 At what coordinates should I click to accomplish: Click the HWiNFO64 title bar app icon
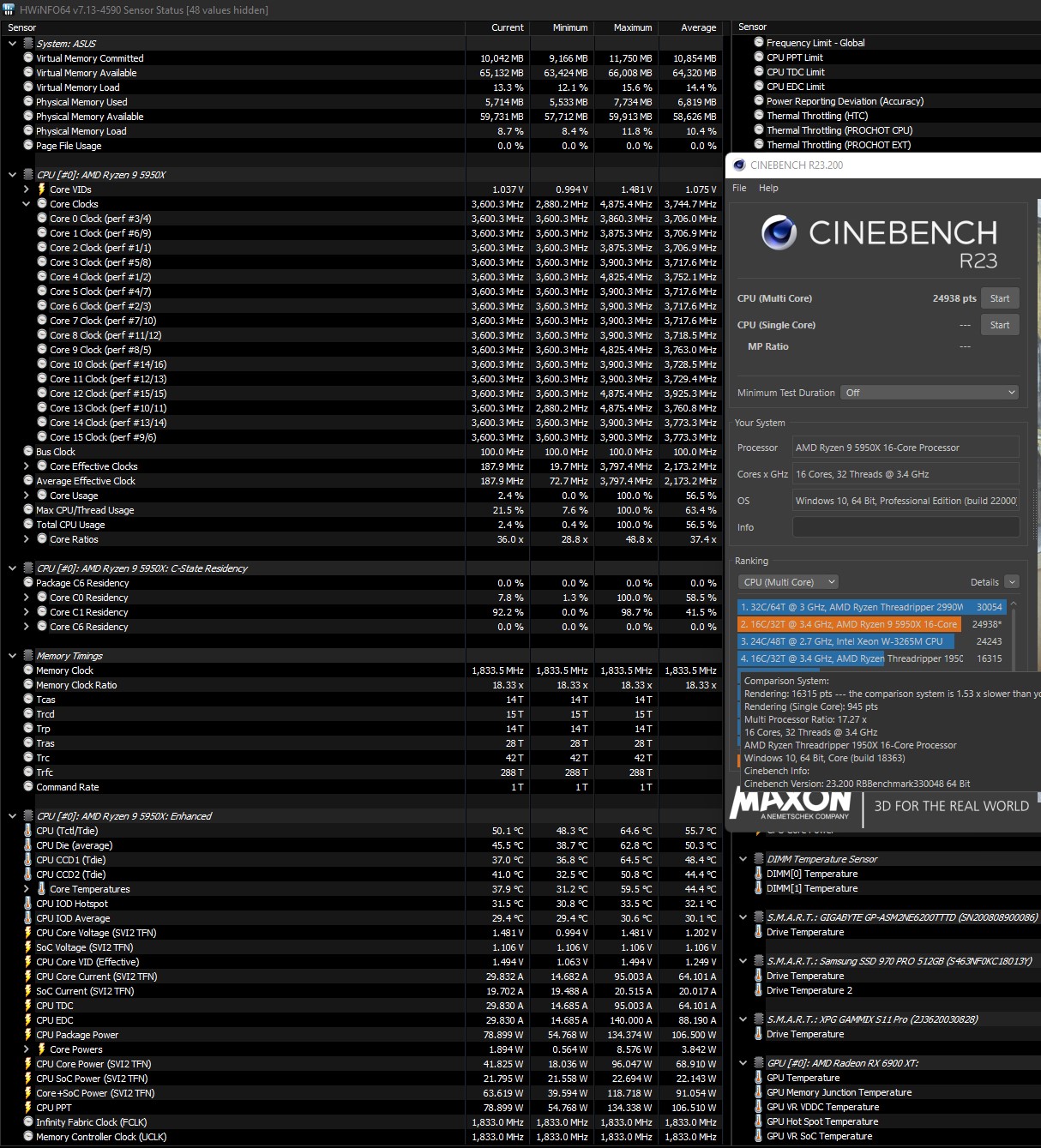click(x=9, y=9)
